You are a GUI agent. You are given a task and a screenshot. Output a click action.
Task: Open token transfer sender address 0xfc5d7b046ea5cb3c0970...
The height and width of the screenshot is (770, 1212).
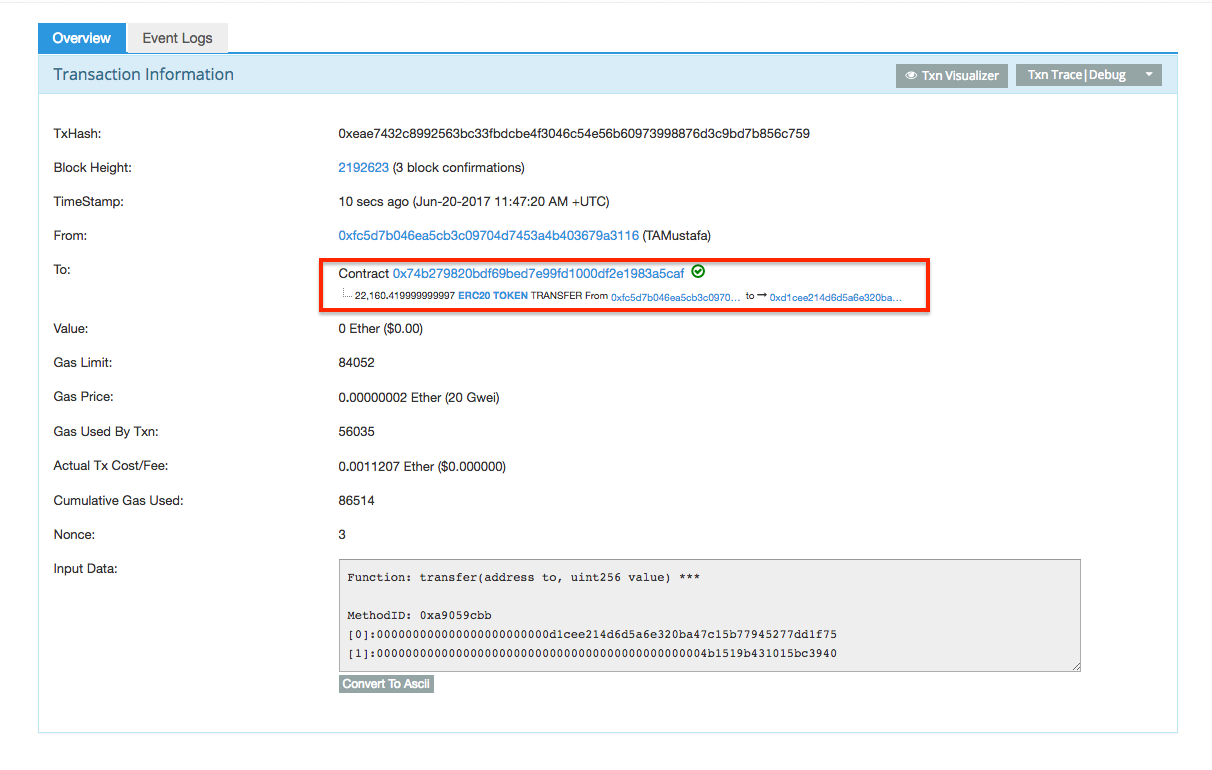tap(676, 297)
